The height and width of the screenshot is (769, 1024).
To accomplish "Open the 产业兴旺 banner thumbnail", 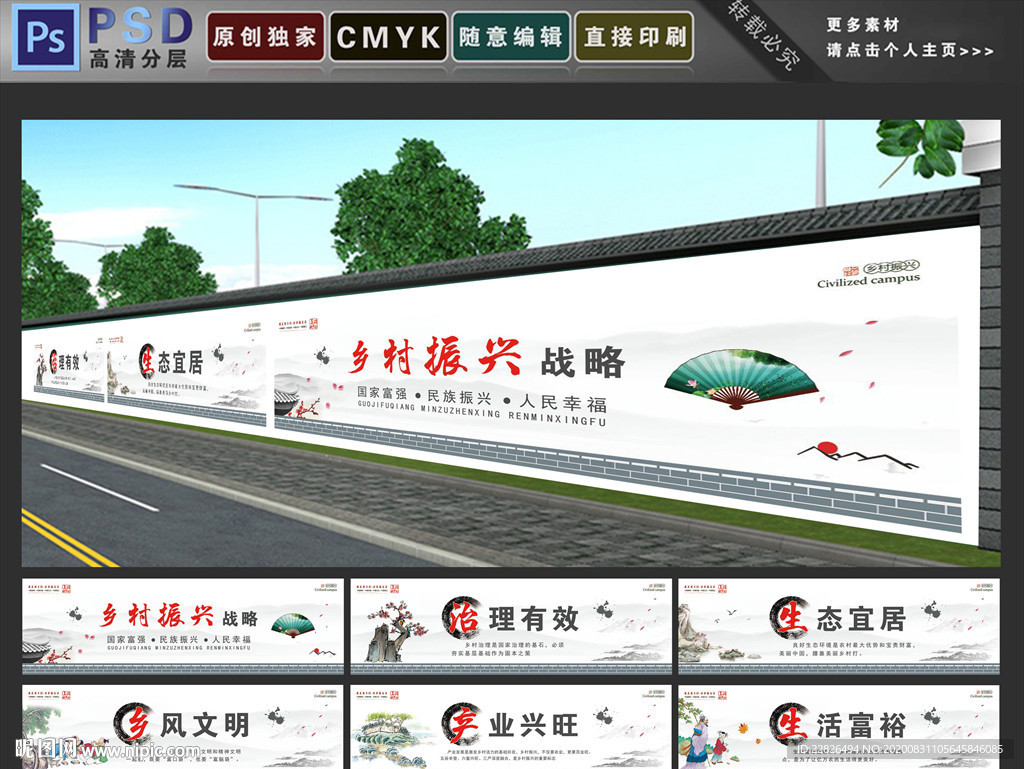I will pos(511,727).
